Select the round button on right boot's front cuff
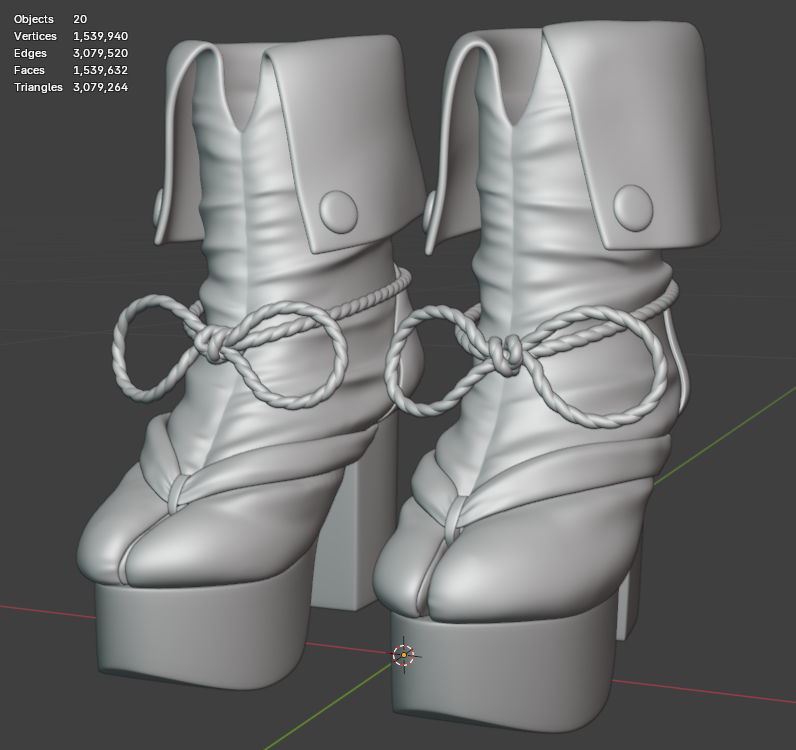The width and height of the screenshot is (796, 750). tap(633, 208)
